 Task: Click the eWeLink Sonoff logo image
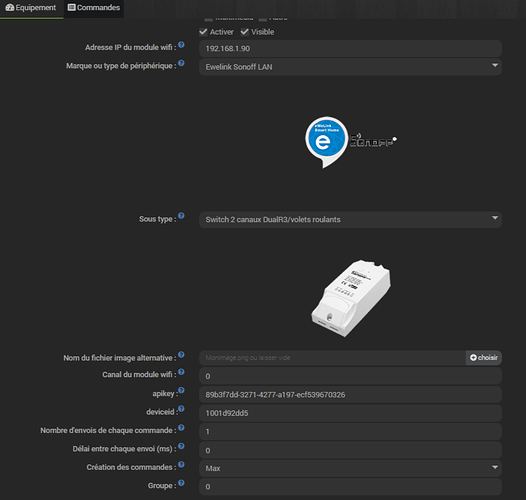pos(351,142)
